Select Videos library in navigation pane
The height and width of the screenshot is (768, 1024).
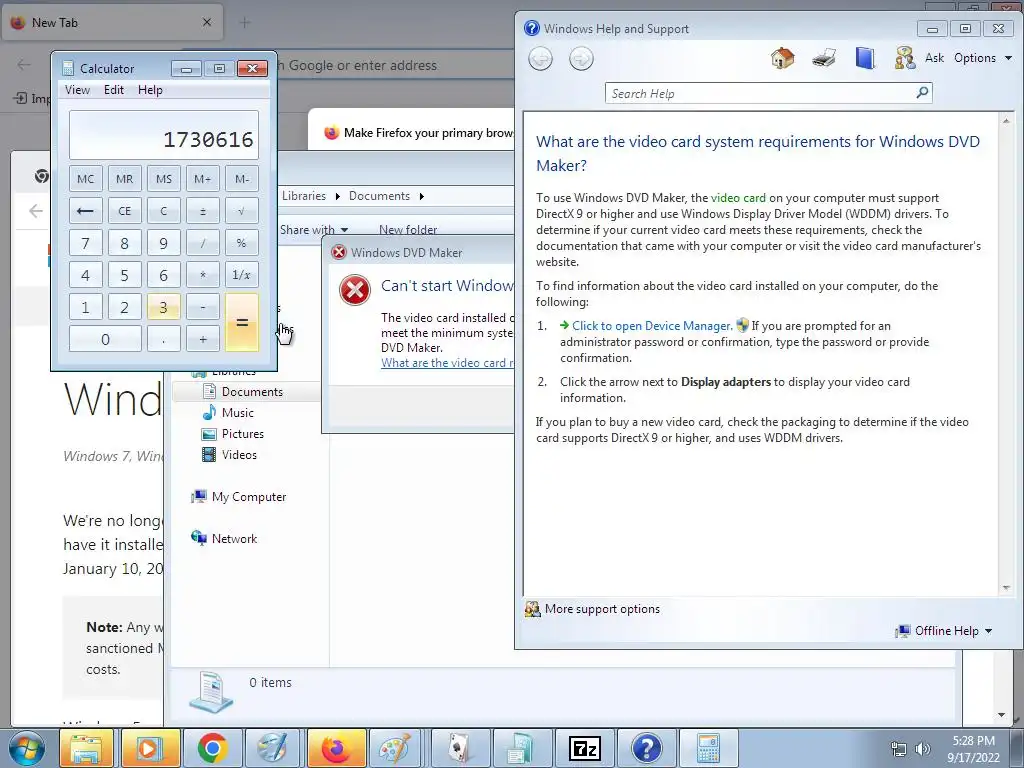coord(239,455)
